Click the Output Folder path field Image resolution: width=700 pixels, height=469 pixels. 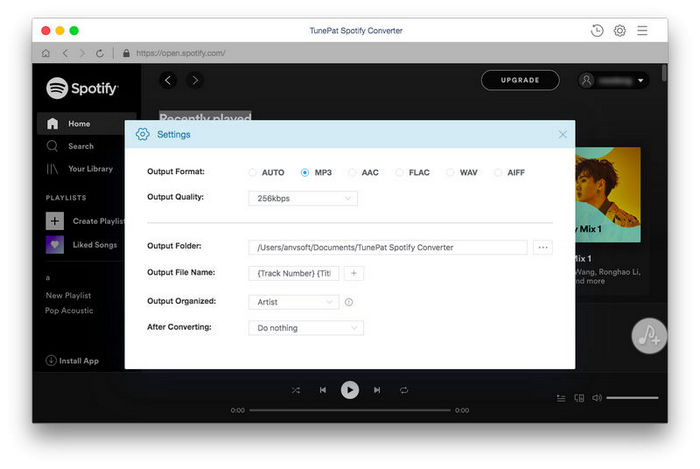(388, 247)
